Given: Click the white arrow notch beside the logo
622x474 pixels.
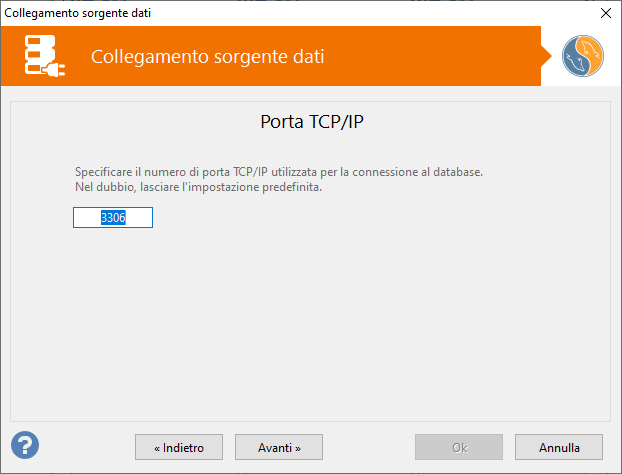Looking at the screenshot, I should pyautogui.click(x=549, y=56).
